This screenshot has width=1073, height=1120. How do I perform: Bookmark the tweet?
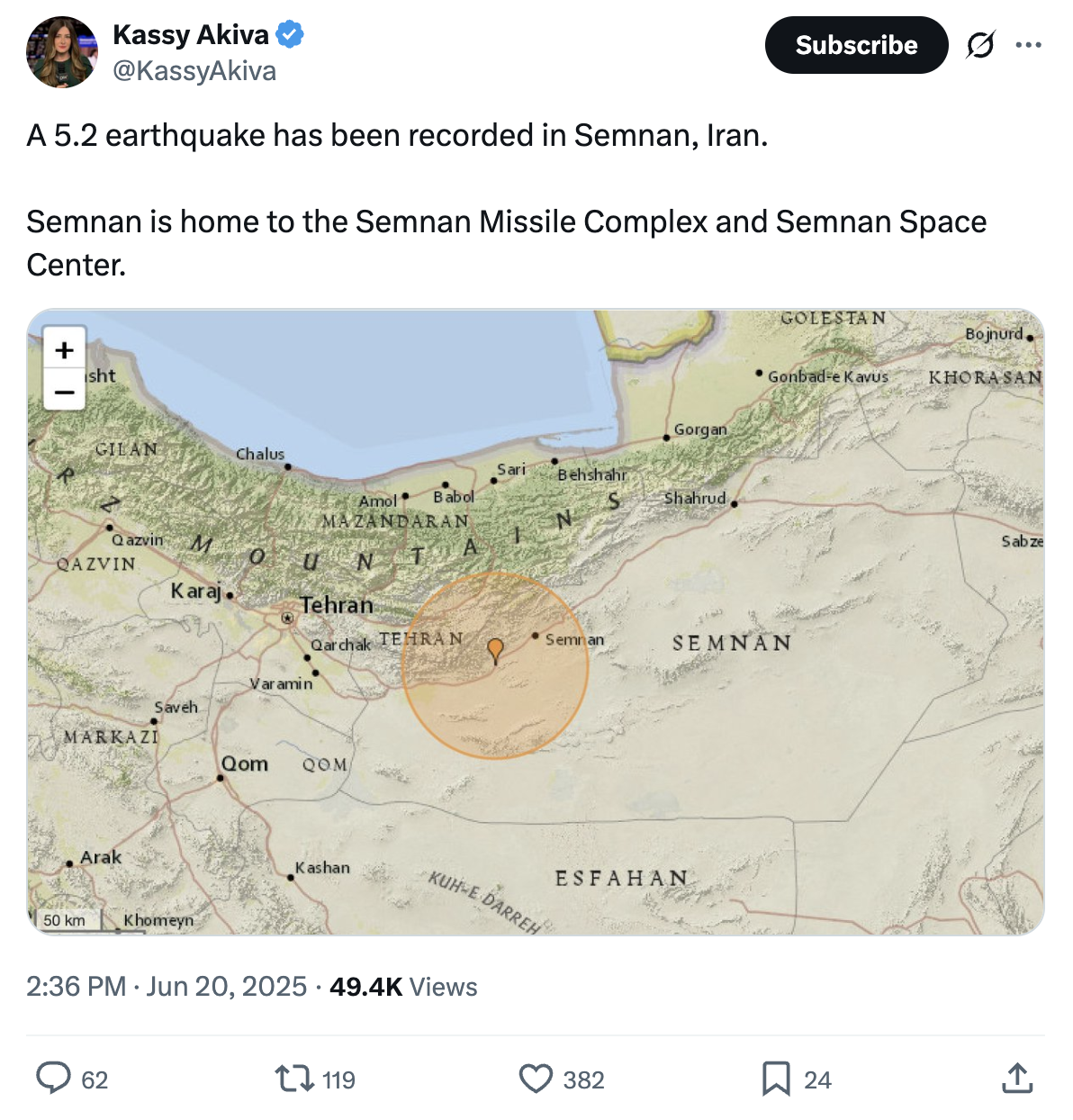coord(776,1079)
